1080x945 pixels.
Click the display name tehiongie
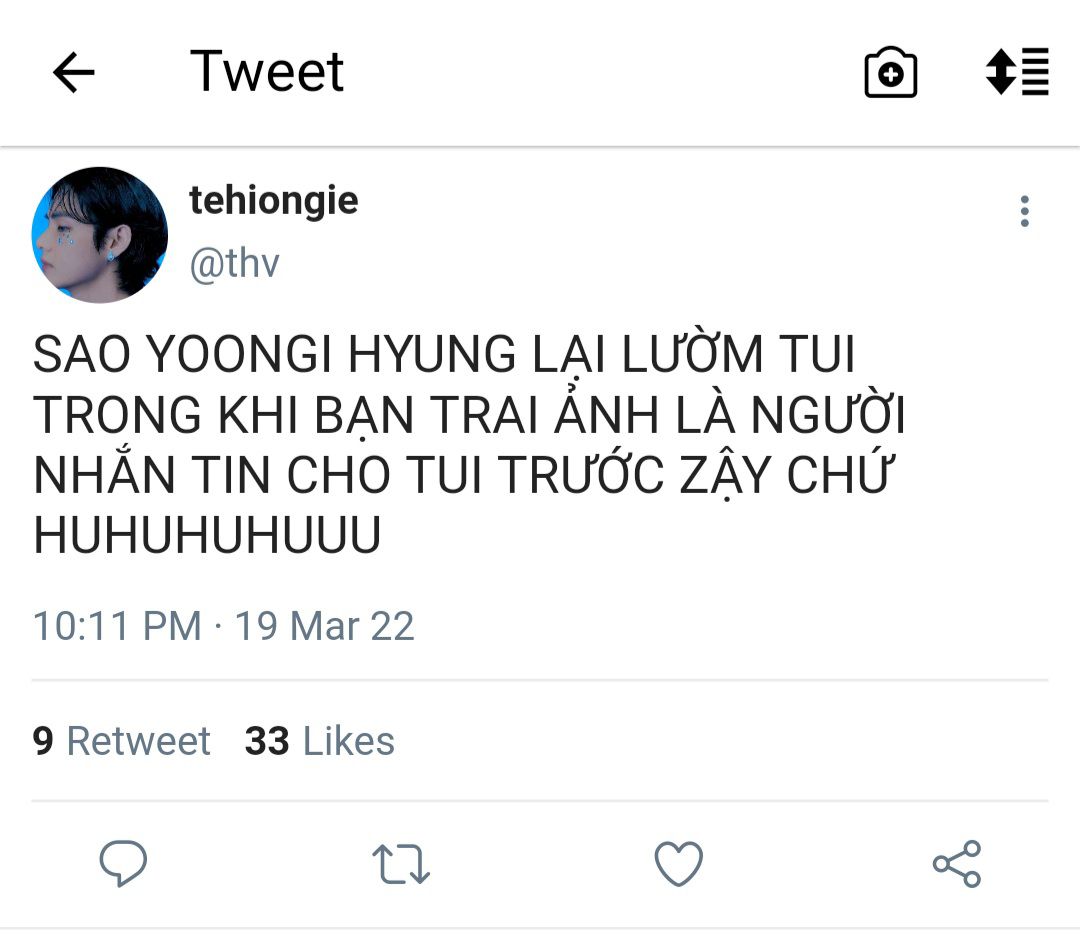point(273,200)
